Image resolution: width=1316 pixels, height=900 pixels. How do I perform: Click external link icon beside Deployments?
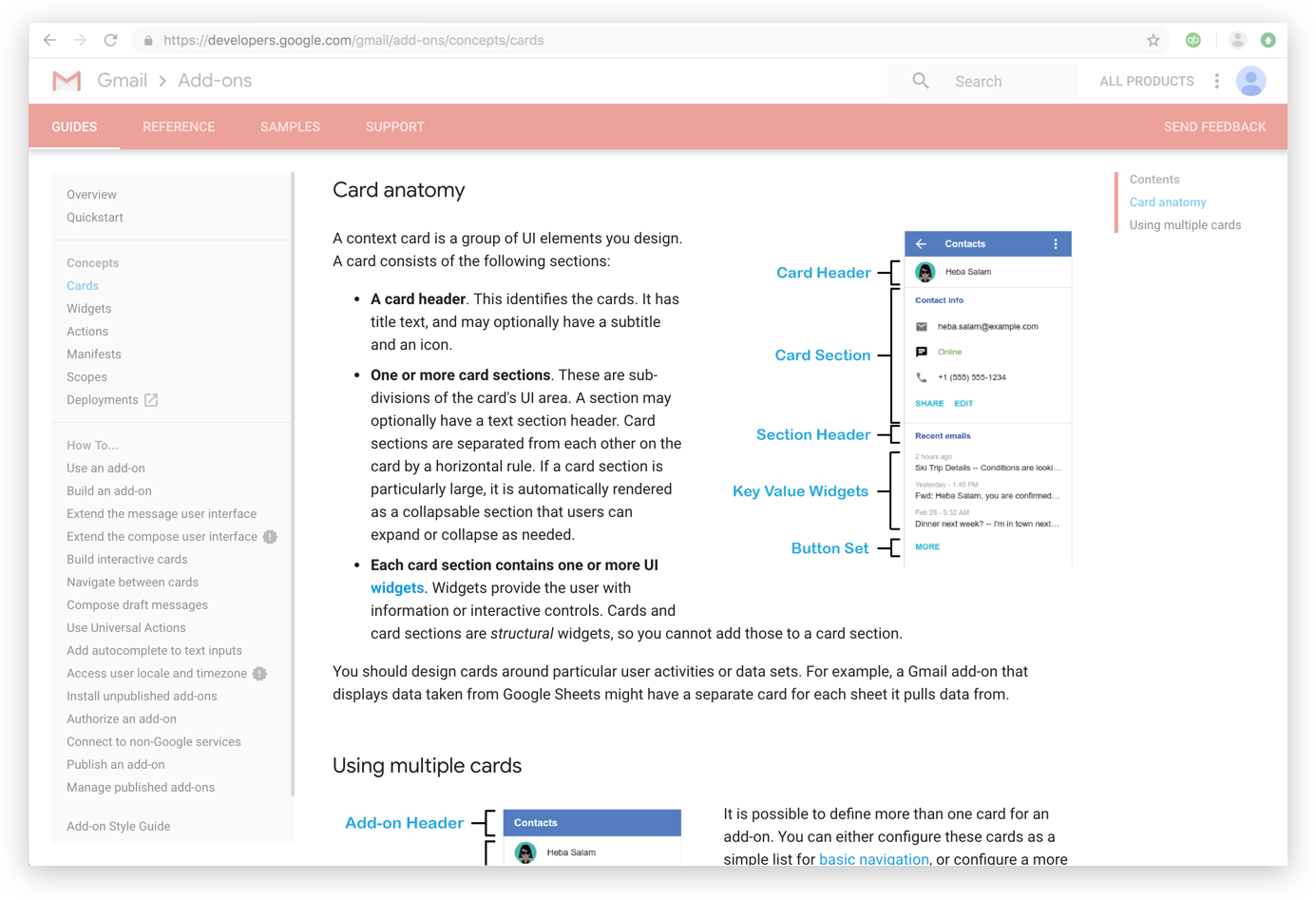[x=151, y=400]
